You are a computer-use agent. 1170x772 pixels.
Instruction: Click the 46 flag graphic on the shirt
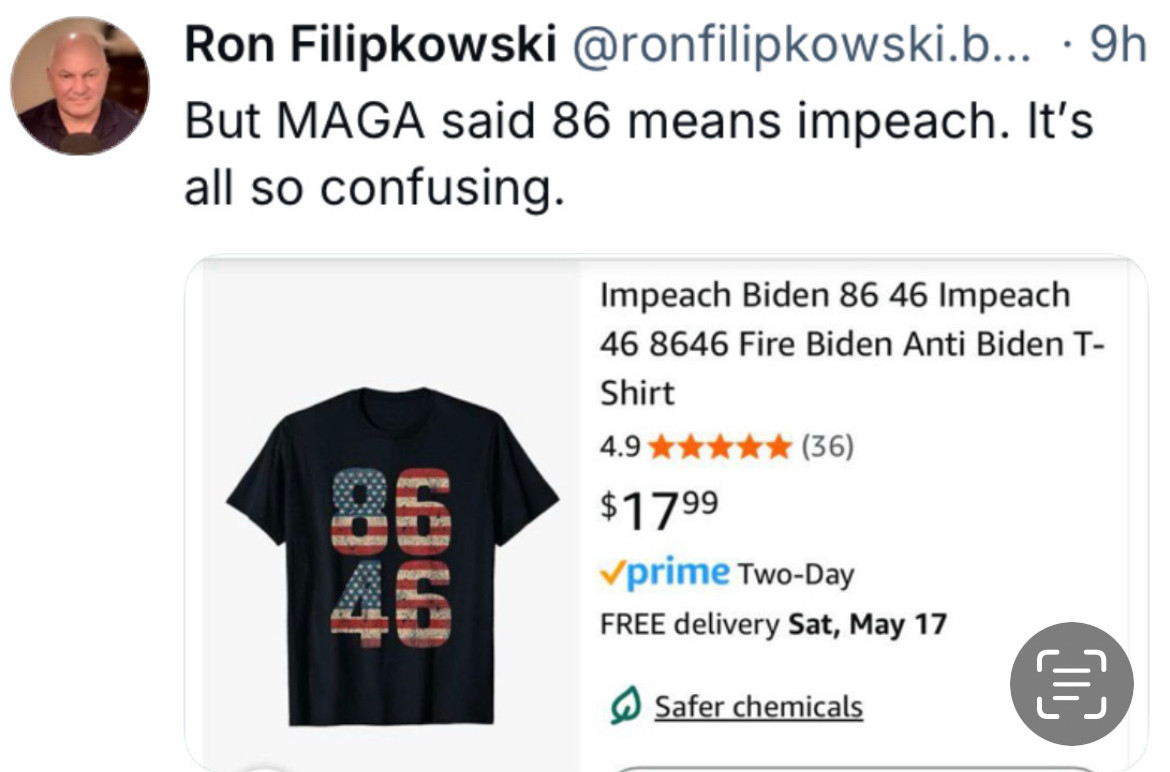pyautogui.click(x=390, y=603)
